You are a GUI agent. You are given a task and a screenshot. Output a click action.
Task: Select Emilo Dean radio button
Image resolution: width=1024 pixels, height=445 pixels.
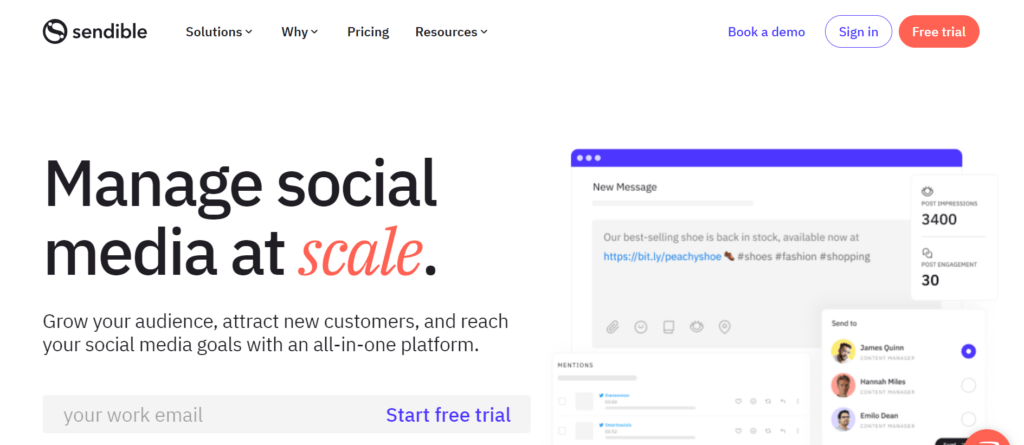coord(968,420)
